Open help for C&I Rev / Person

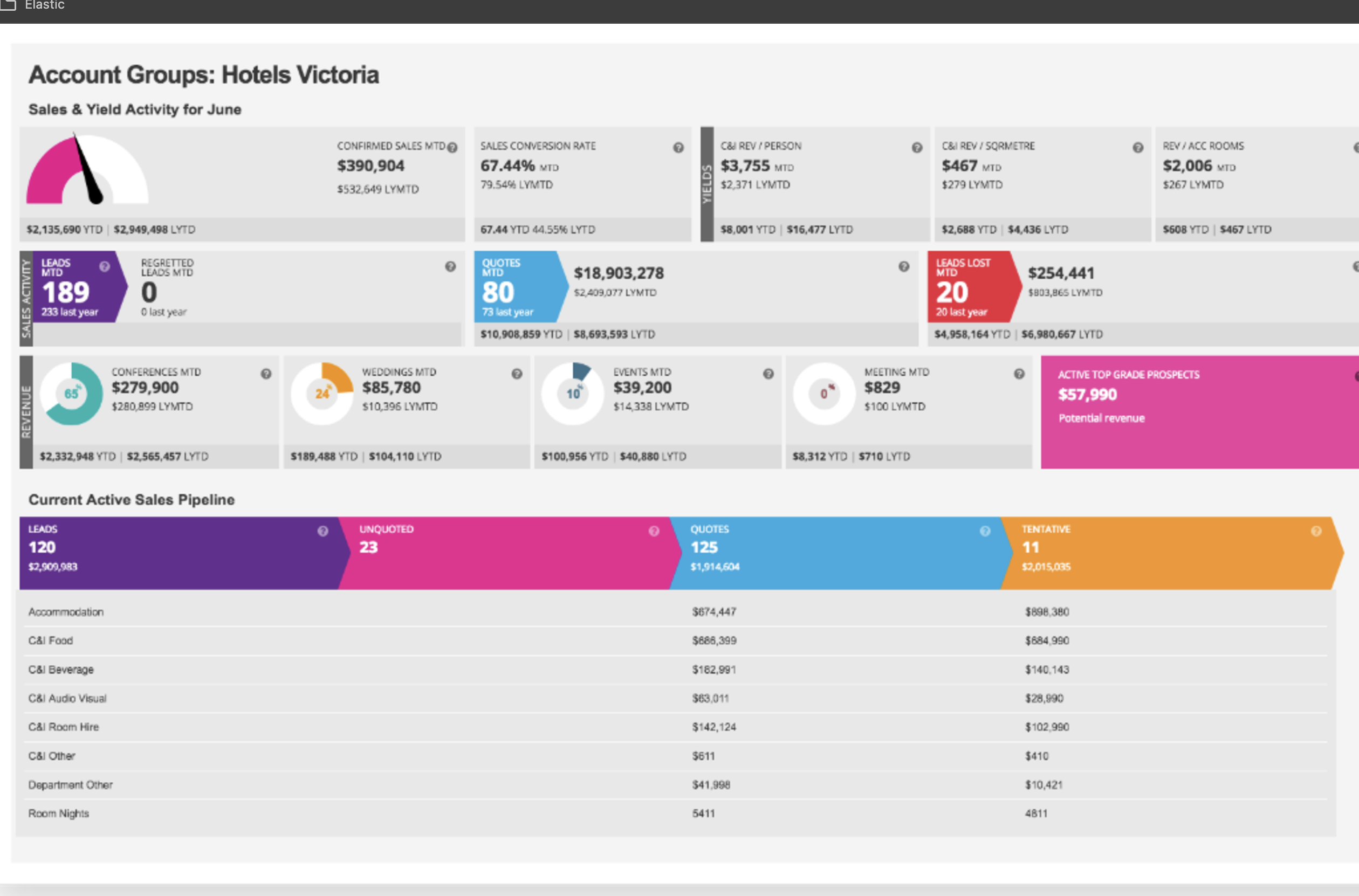click(x=917, y=147)
